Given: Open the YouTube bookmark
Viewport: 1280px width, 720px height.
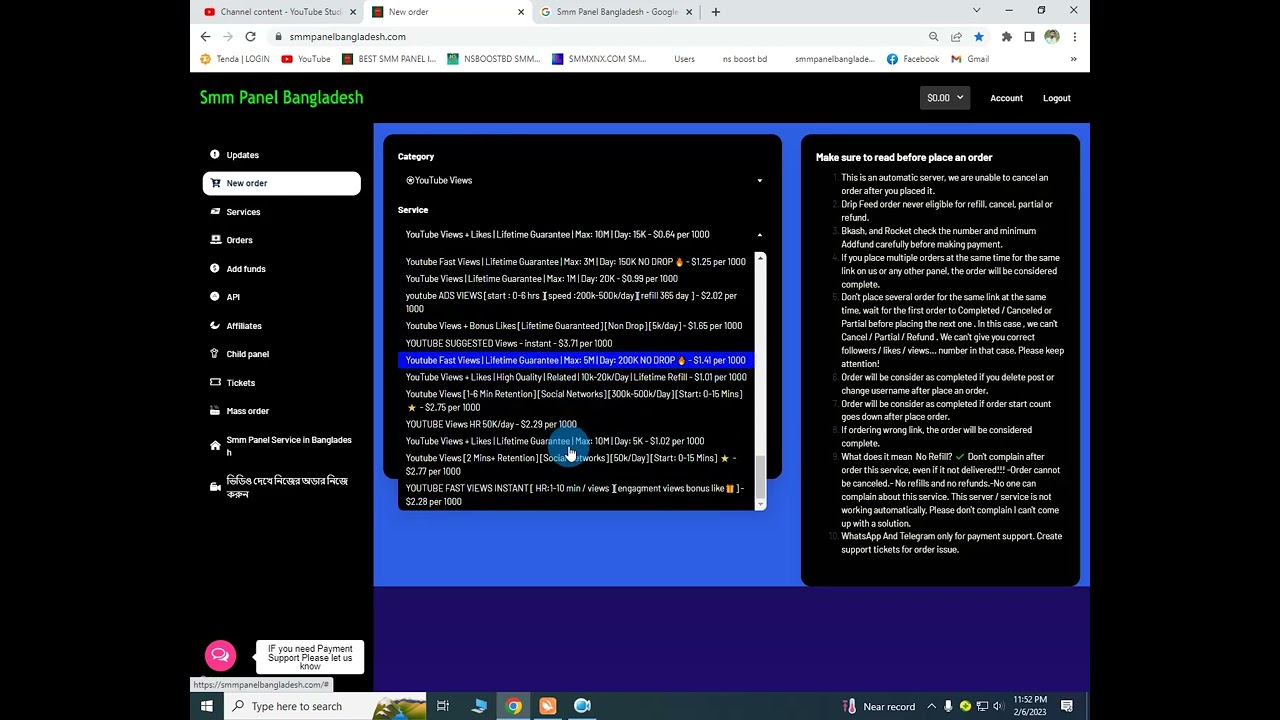Looking at the screenshot, I should tap(305, 59).
